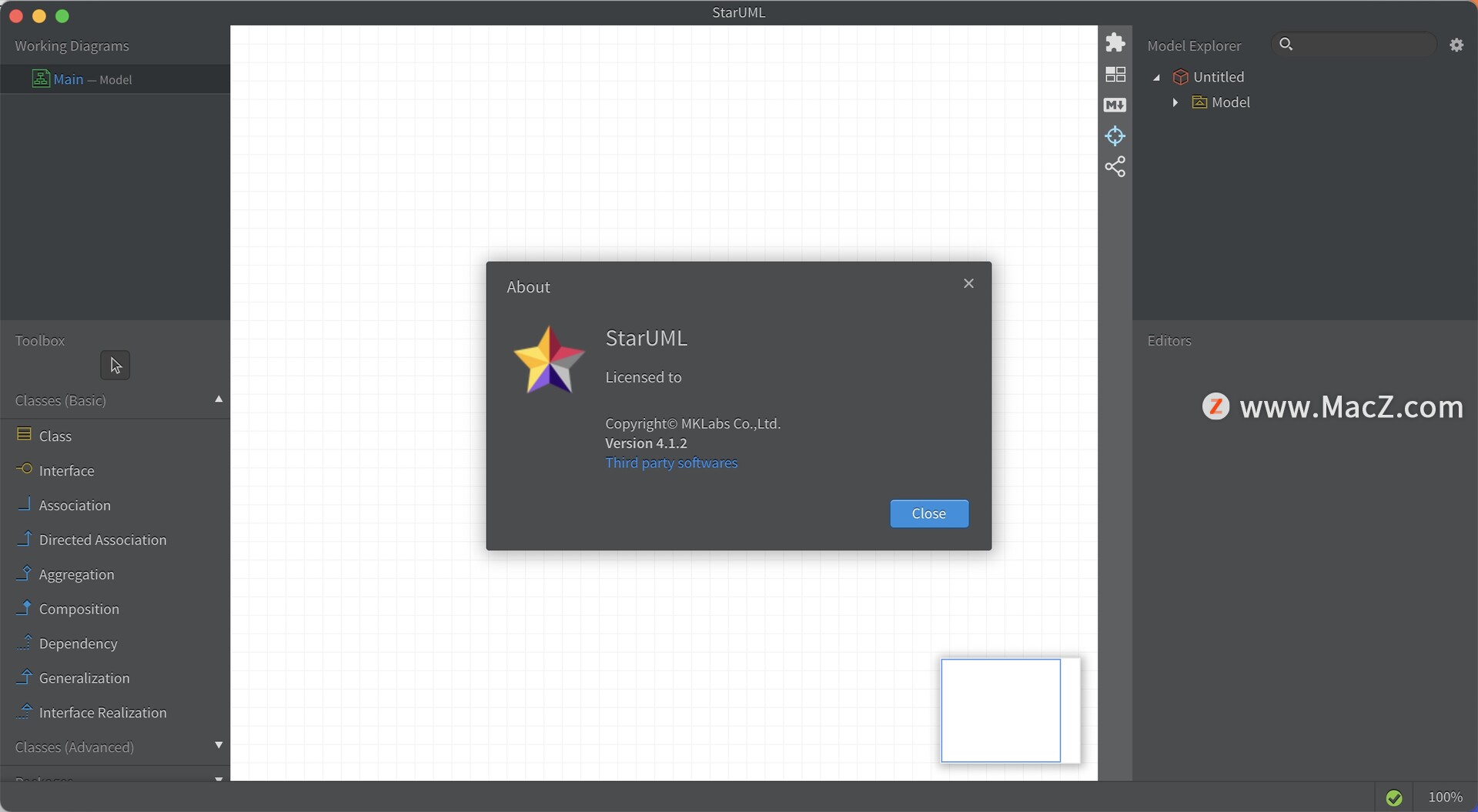The image size is (1478, 812).
Task: Close the About dialog with X
Action: click(x=968, y=283)
